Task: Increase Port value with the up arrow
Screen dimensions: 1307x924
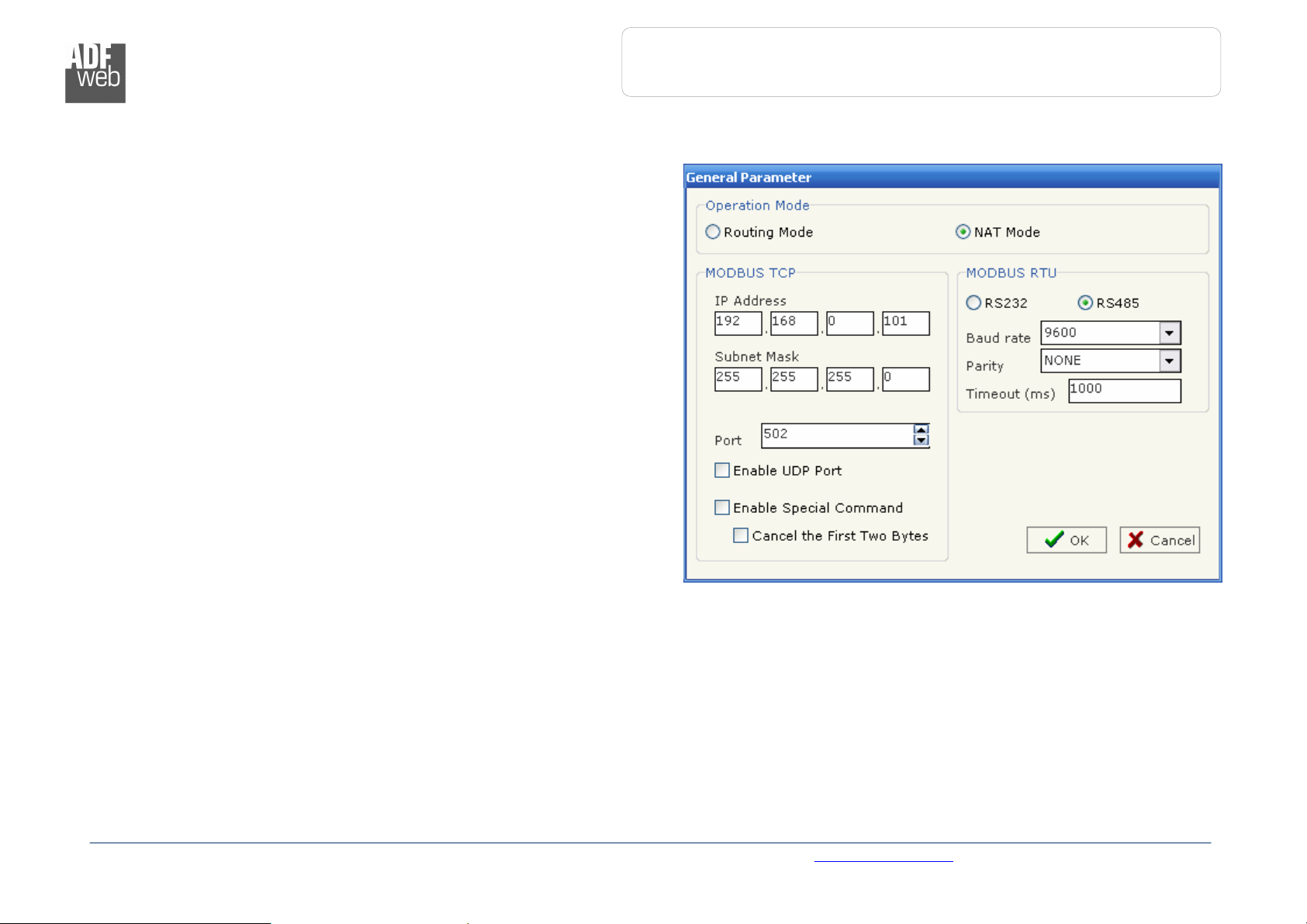Action: (x=921, y=430)
